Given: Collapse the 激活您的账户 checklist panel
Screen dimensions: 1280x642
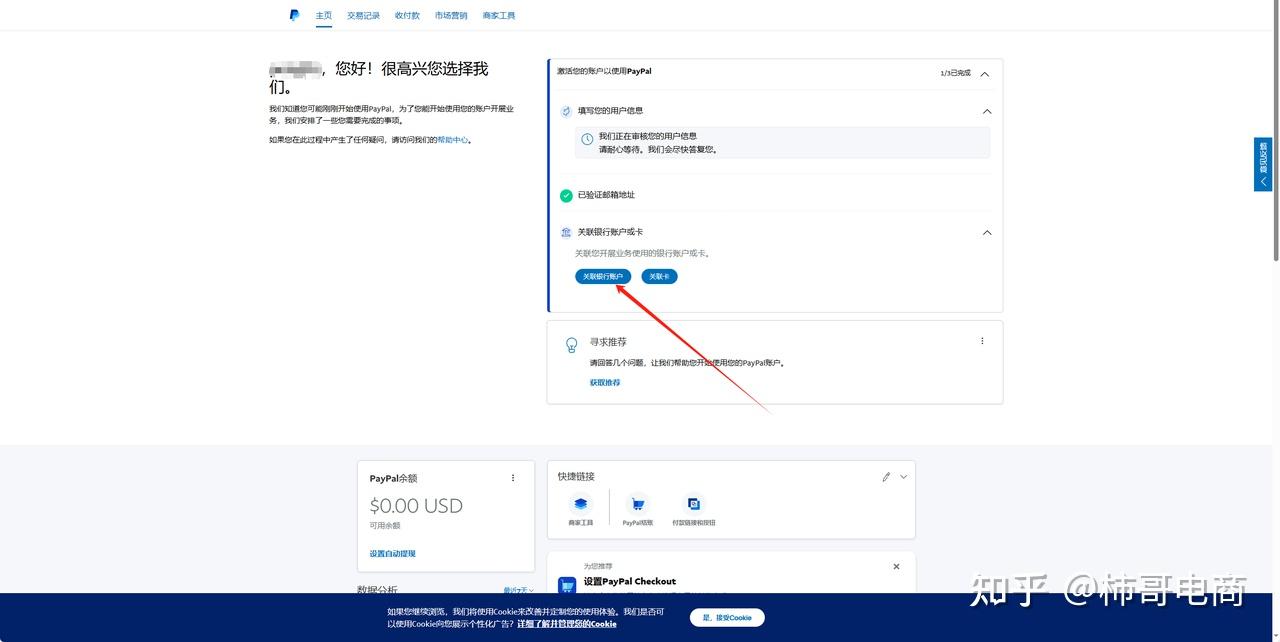Looking at the screenshot, I should pyautogui.click(x=985, y=74).
